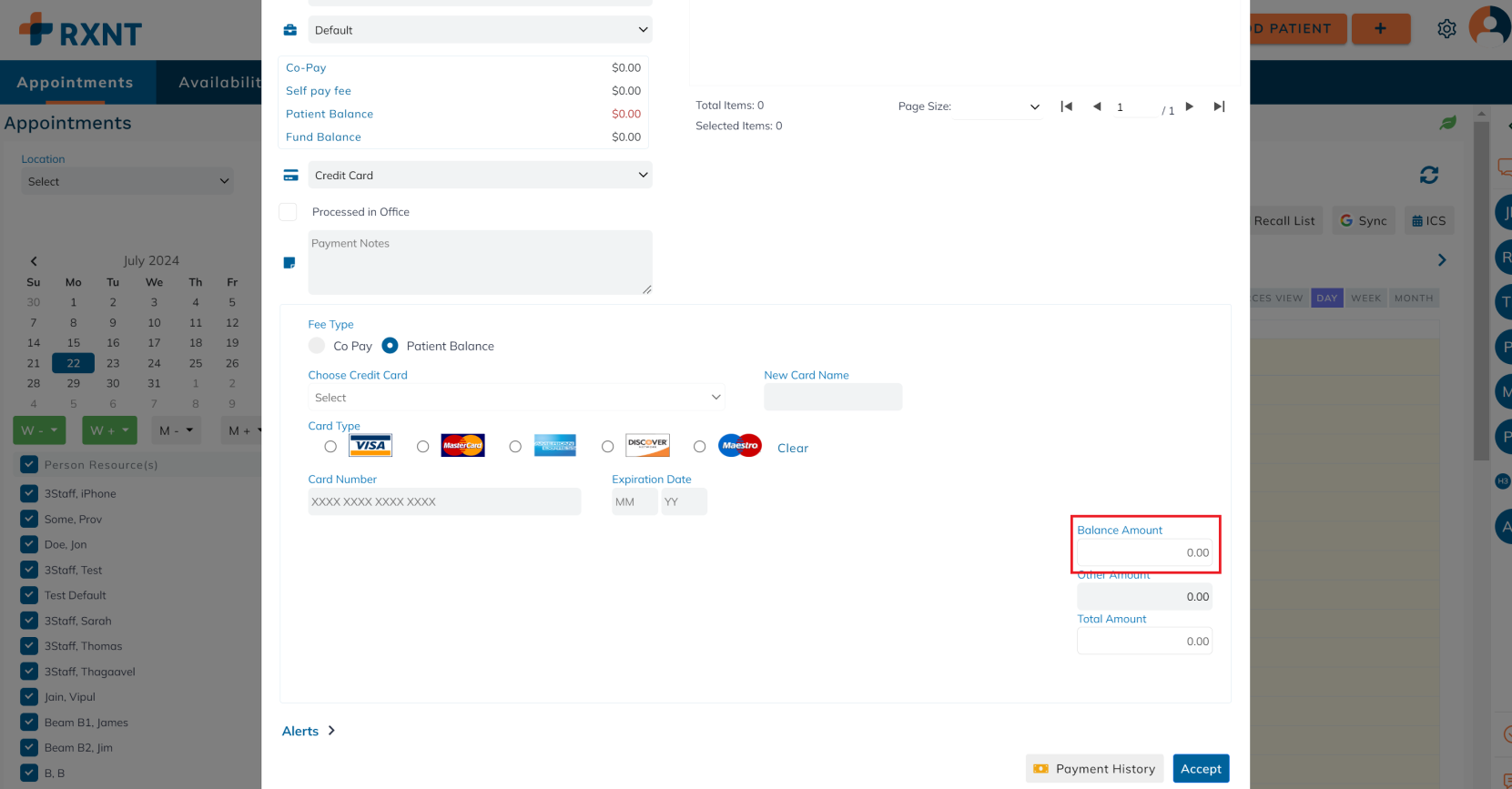Open Payment History
This screenshot has height=789, width=1512.
(x=1095, y=769)
